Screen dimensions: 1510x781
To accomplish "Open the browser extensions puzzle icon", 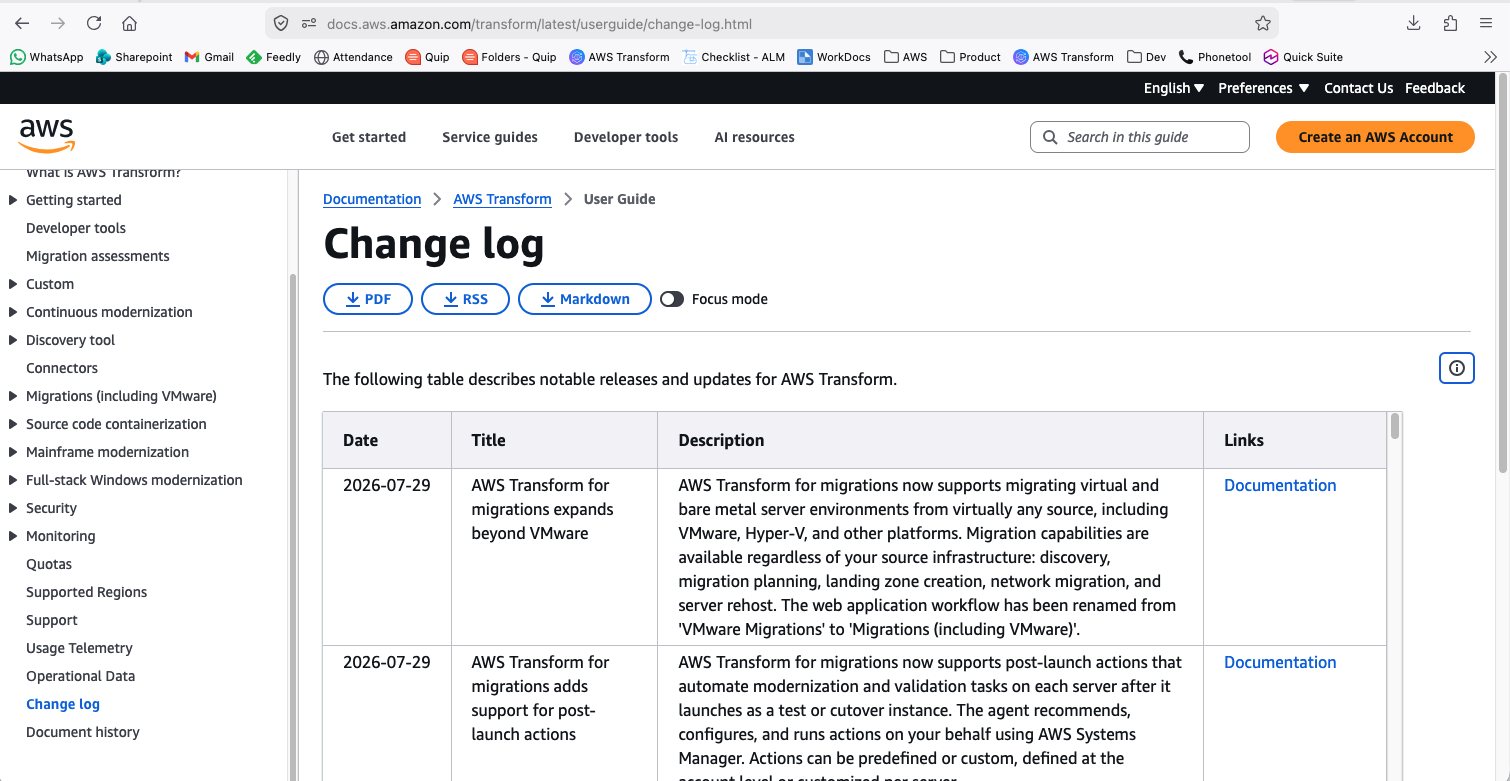I will tap(1450, 23).
